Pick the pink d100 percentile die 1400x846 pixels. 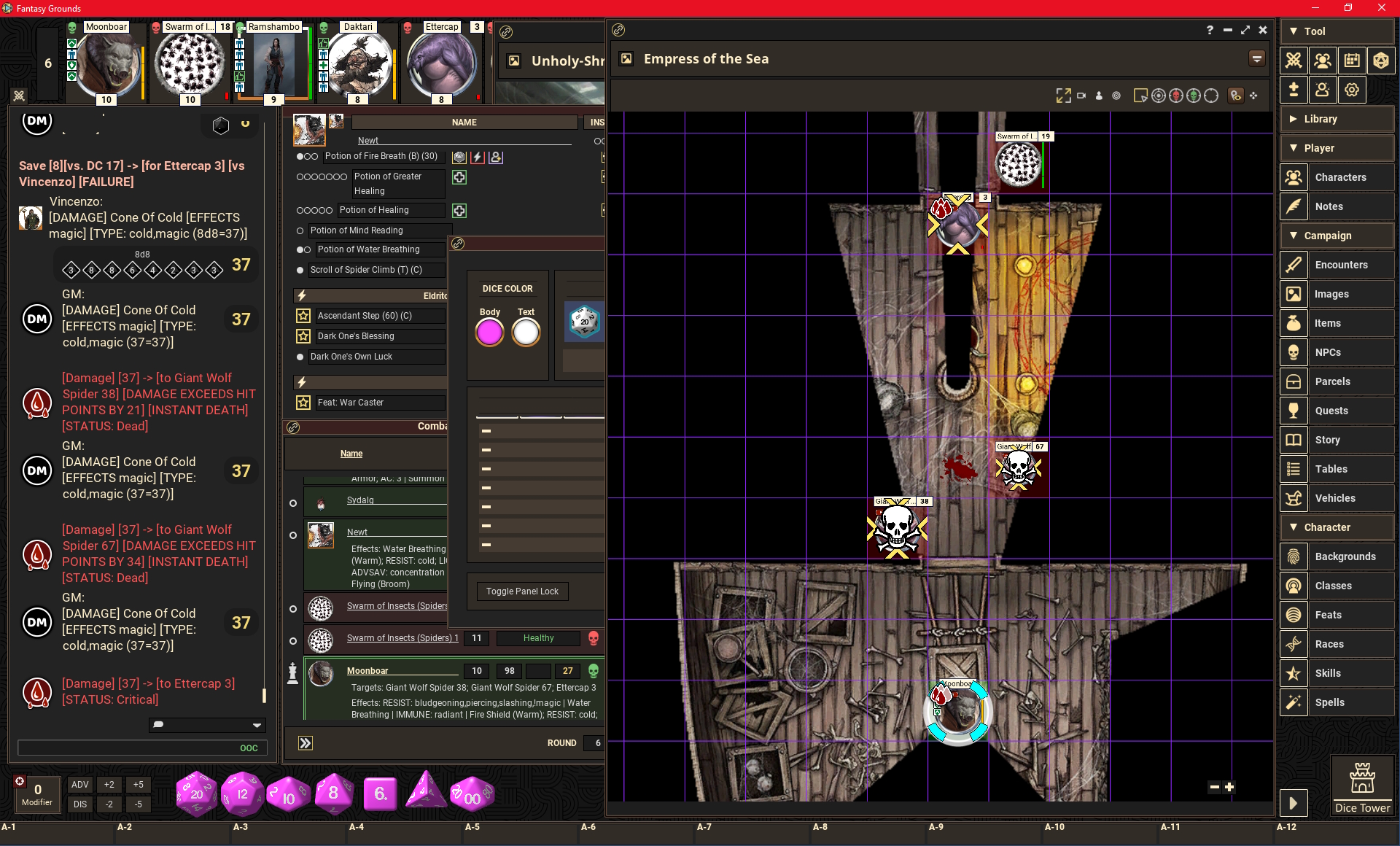(472, 795)
